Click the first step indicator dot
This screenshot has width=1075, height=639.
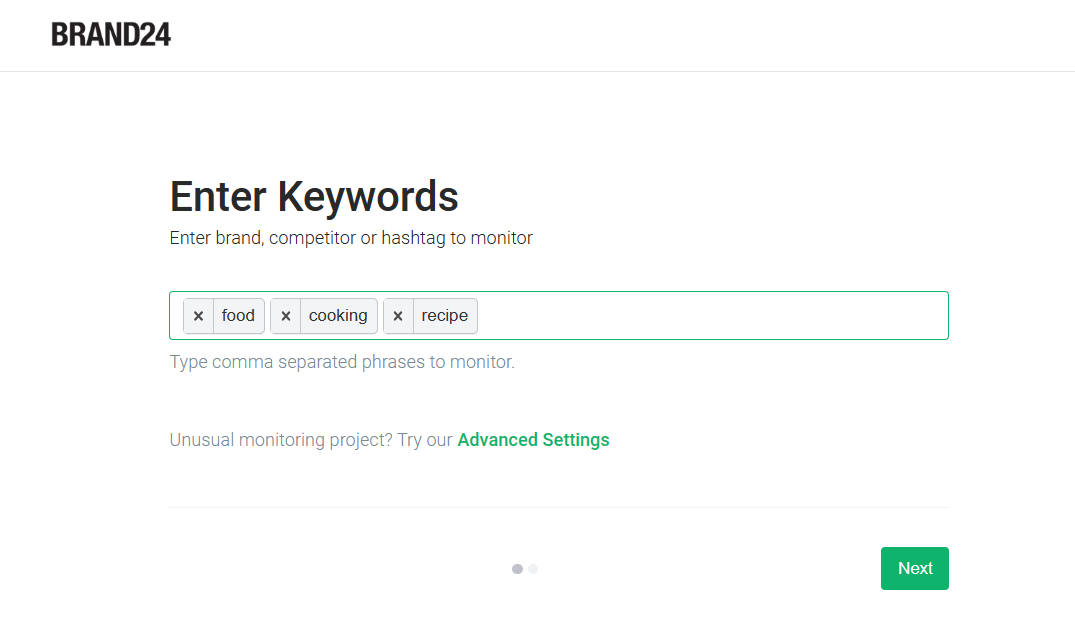pyautogui.click(x=517, y=569)
